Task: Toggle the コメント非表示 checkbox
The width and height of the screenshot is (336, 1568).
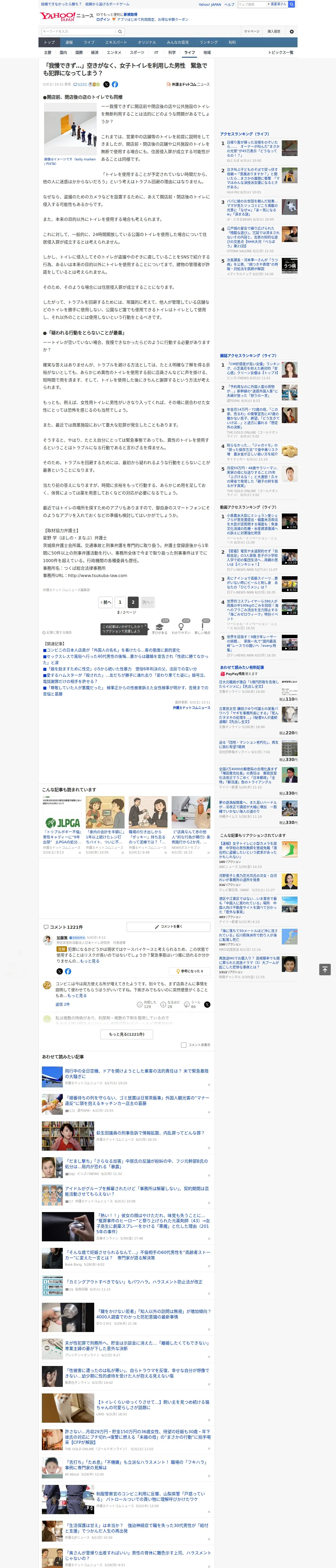Action: 183,1045
